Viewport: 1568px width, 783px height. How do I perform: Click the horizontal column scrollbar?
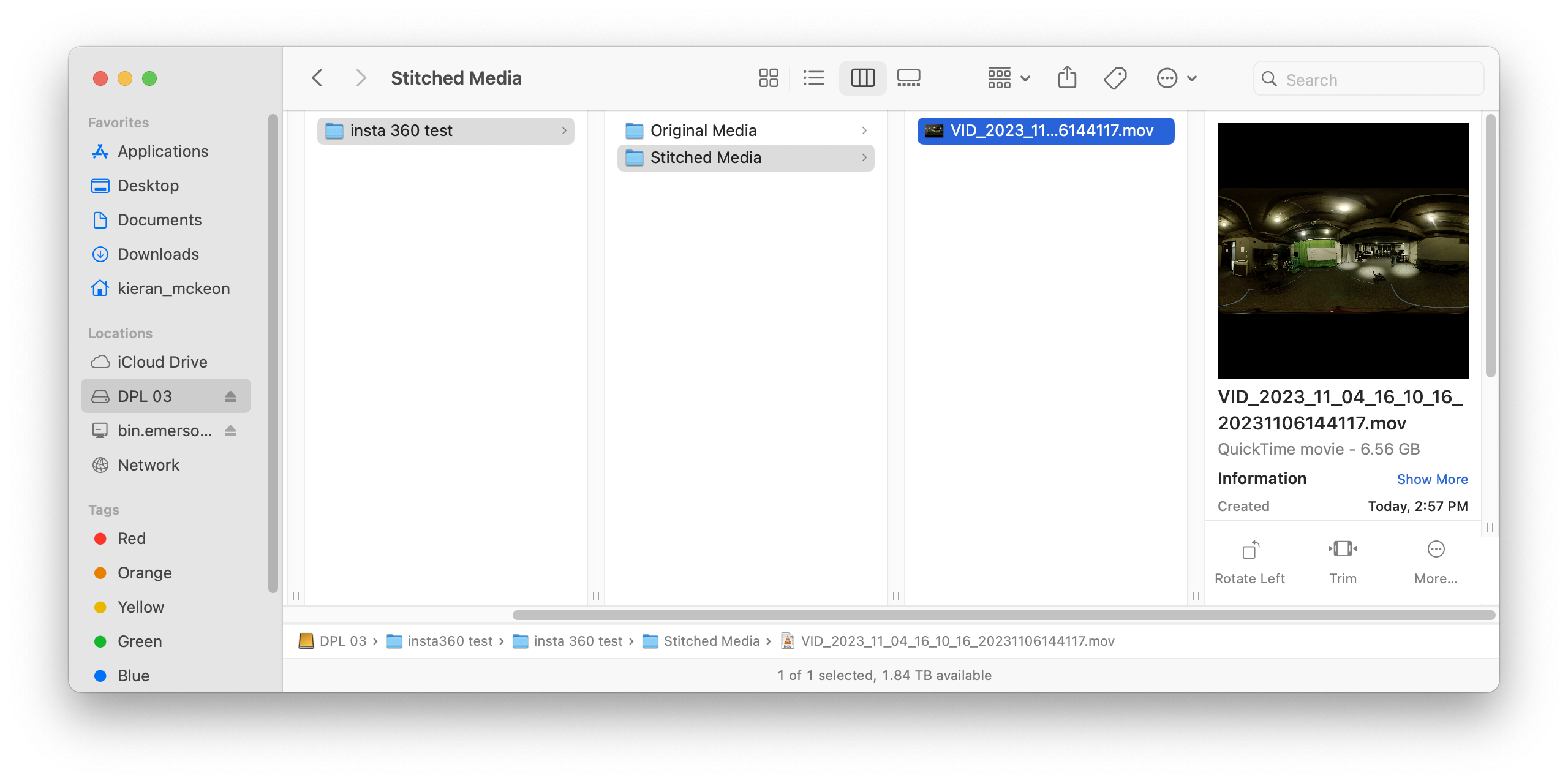(x=1004, y=615)
